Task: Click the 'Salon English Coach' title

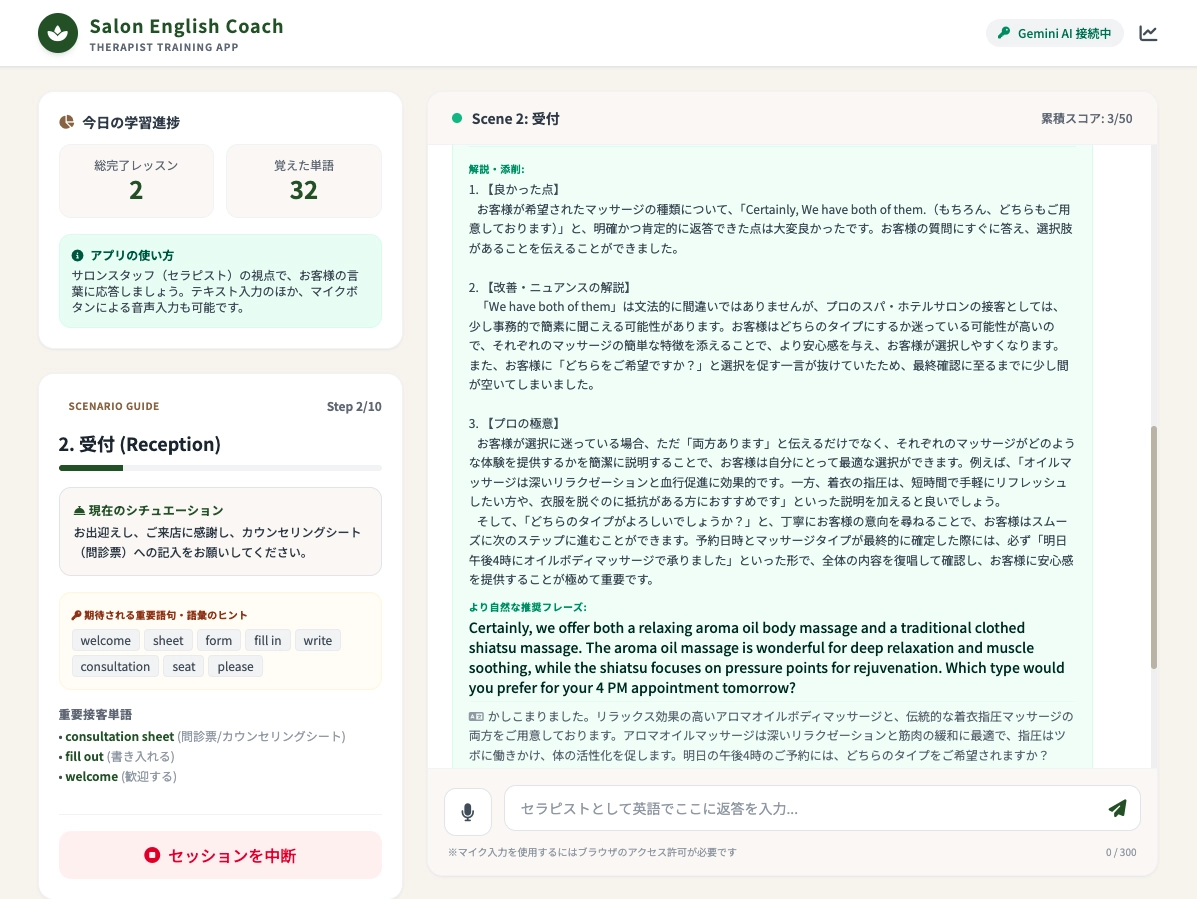Action: point(186,26)
